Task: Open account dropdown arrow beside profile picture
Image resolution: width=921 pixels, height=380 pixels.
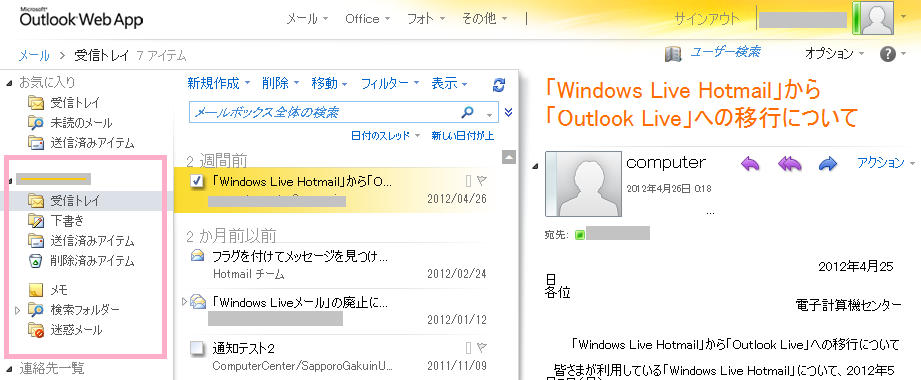Action: pos(904,16)
